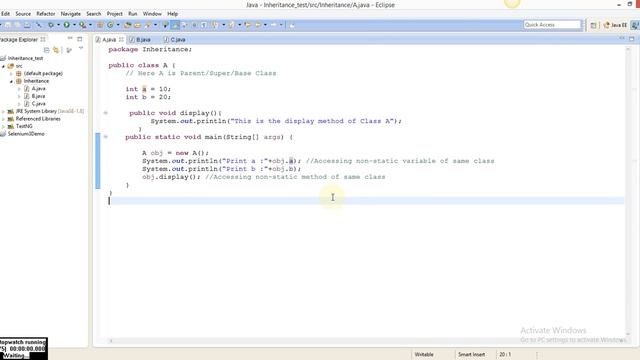Switch to Java EE perspective
Viewport: 640px width, 360px height.
[615, 25]
